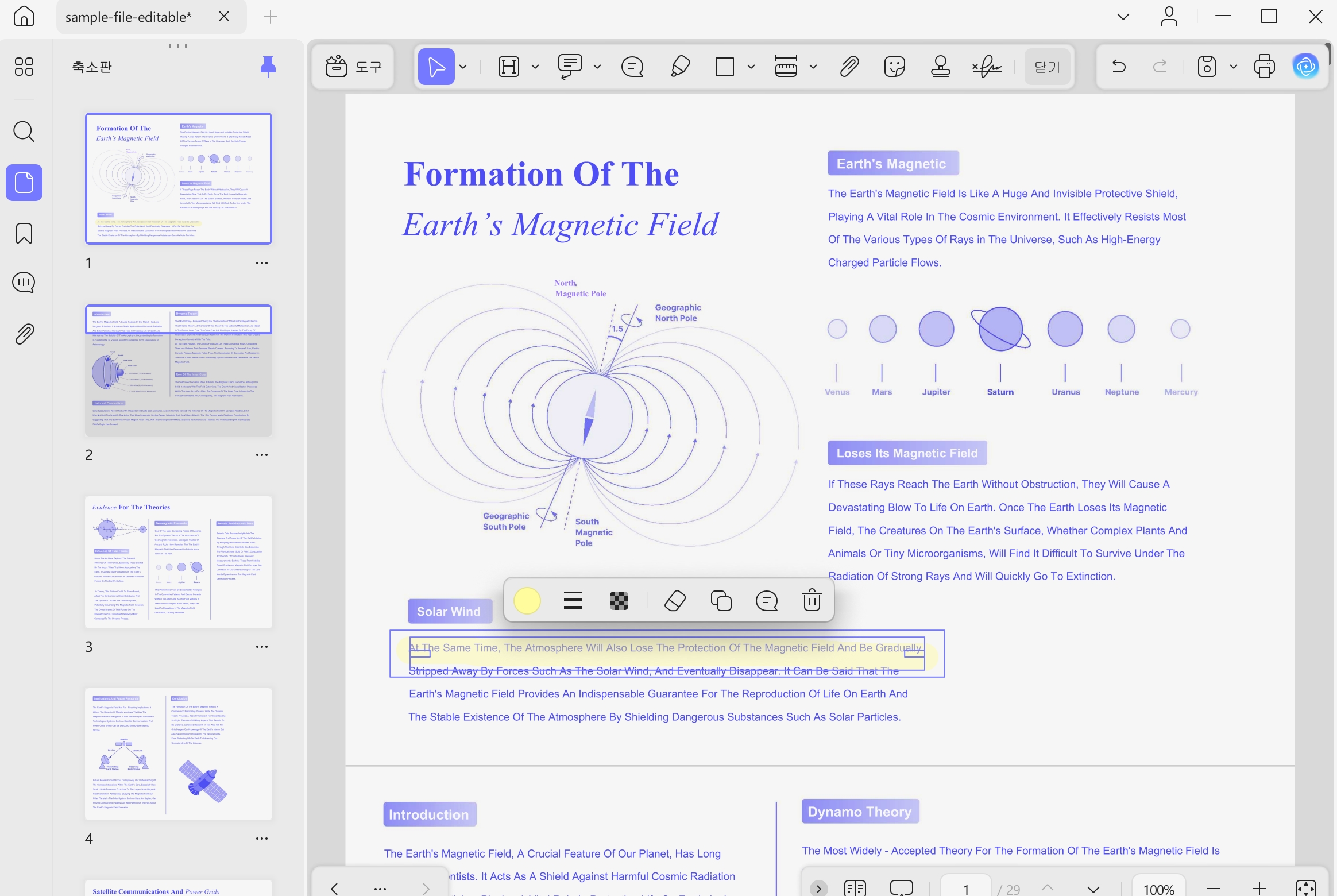Undo the last action
The width and height of the screenshot is (1337, 896).
pos(1119,67)
